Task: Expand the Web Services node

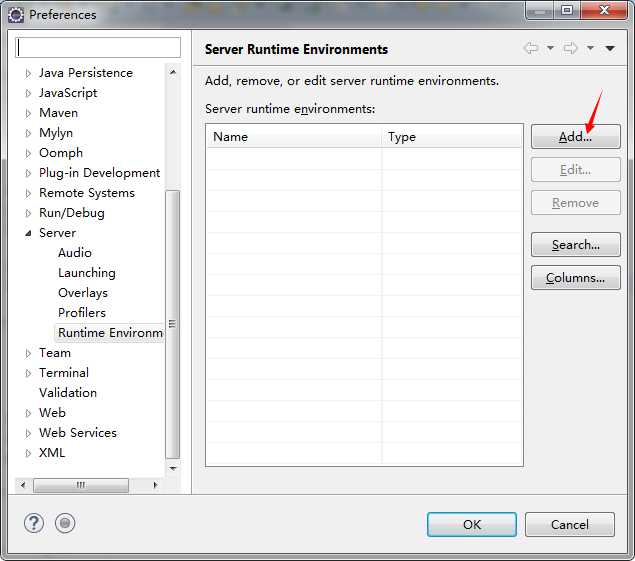Action: tap(28, 433)
